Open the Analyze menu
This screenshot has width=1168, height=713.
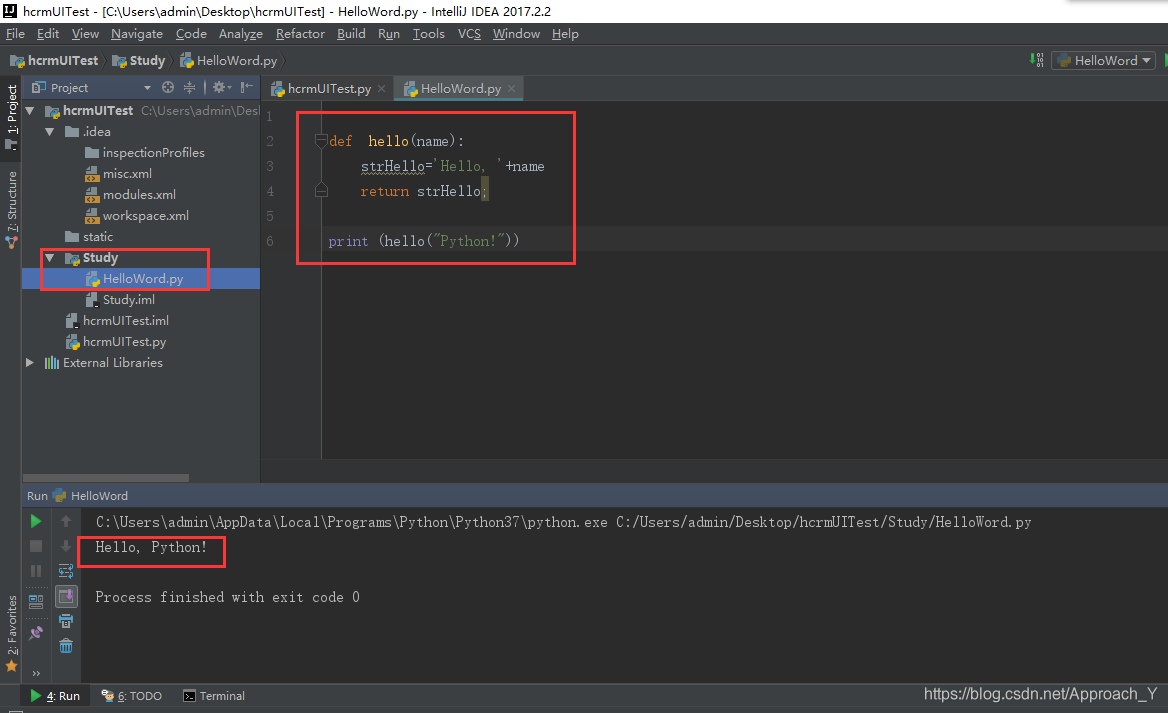[241, 34]
